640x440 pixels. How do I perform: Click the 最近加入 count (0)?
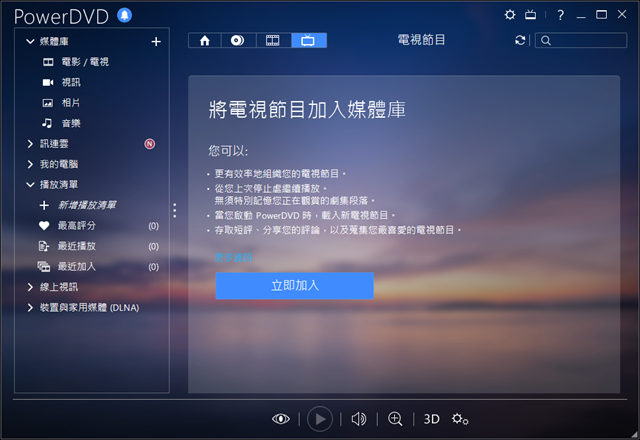pos(153,267)
